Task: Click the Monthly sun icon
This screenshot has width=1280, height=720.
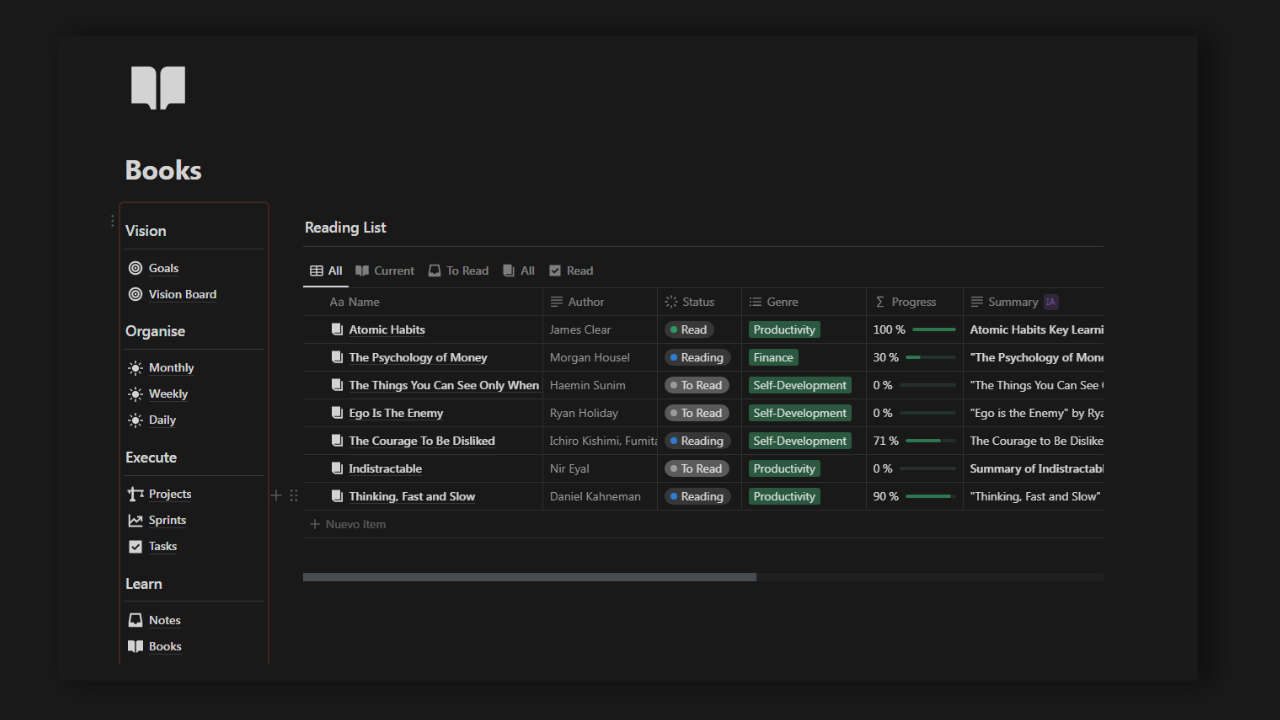Action: tap(136, 368)
